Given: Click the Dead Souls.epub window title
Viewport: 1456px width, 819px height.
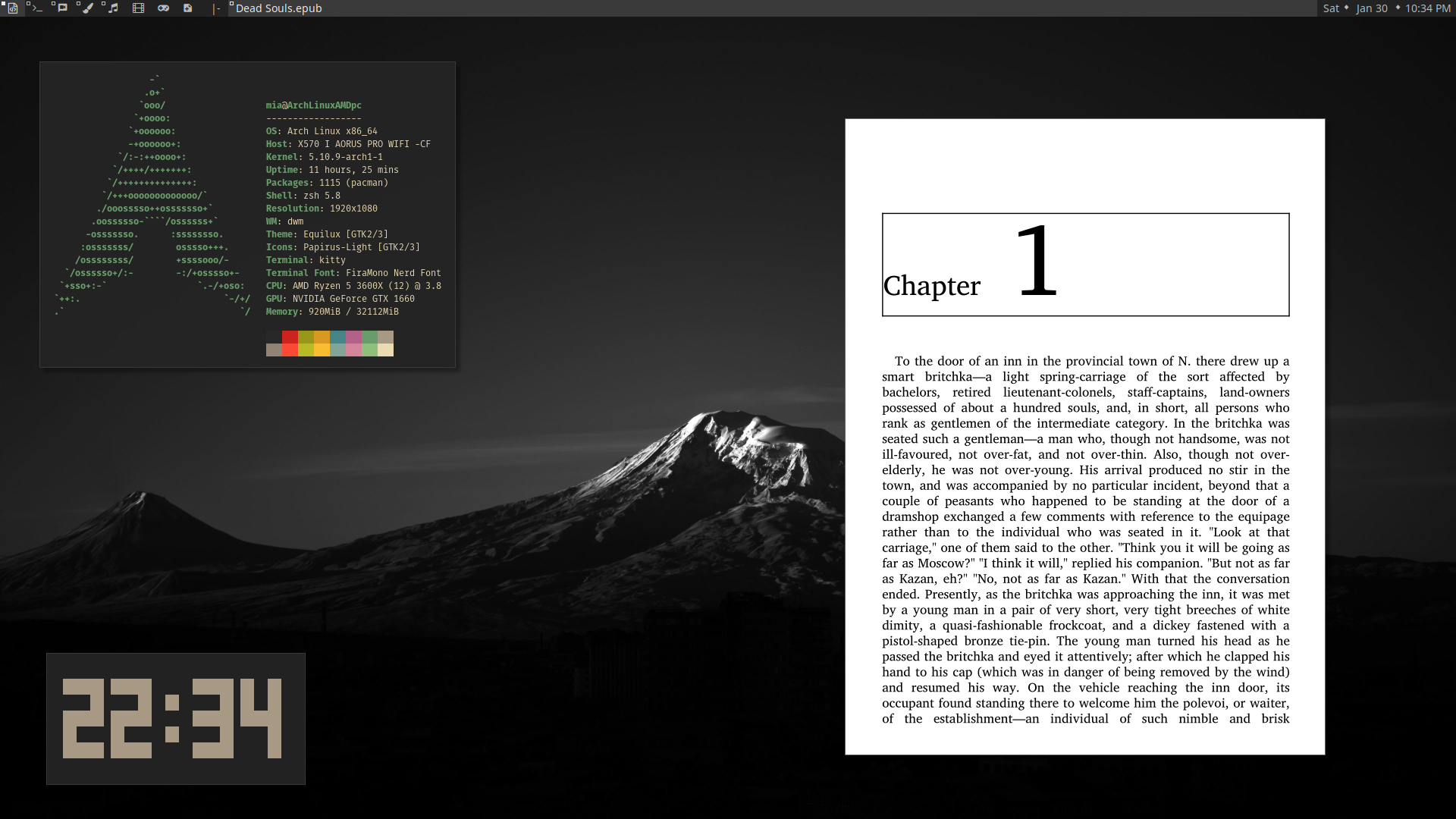Looking at the screenshot, I should click(278, 8).
